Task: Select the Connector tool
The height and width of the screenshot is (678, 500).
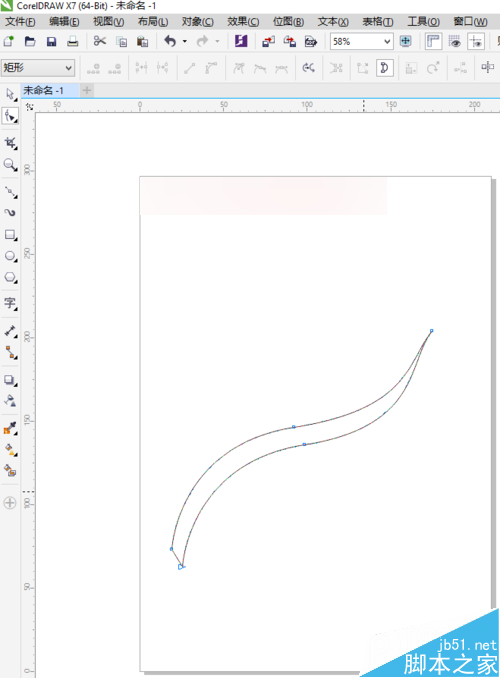Action: (x=10, y=352)
